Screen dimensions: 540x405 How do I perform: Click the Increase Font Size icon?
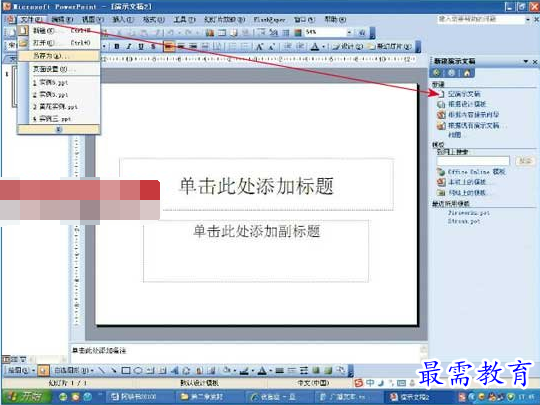pyautogui.click(x=260, y=46)
